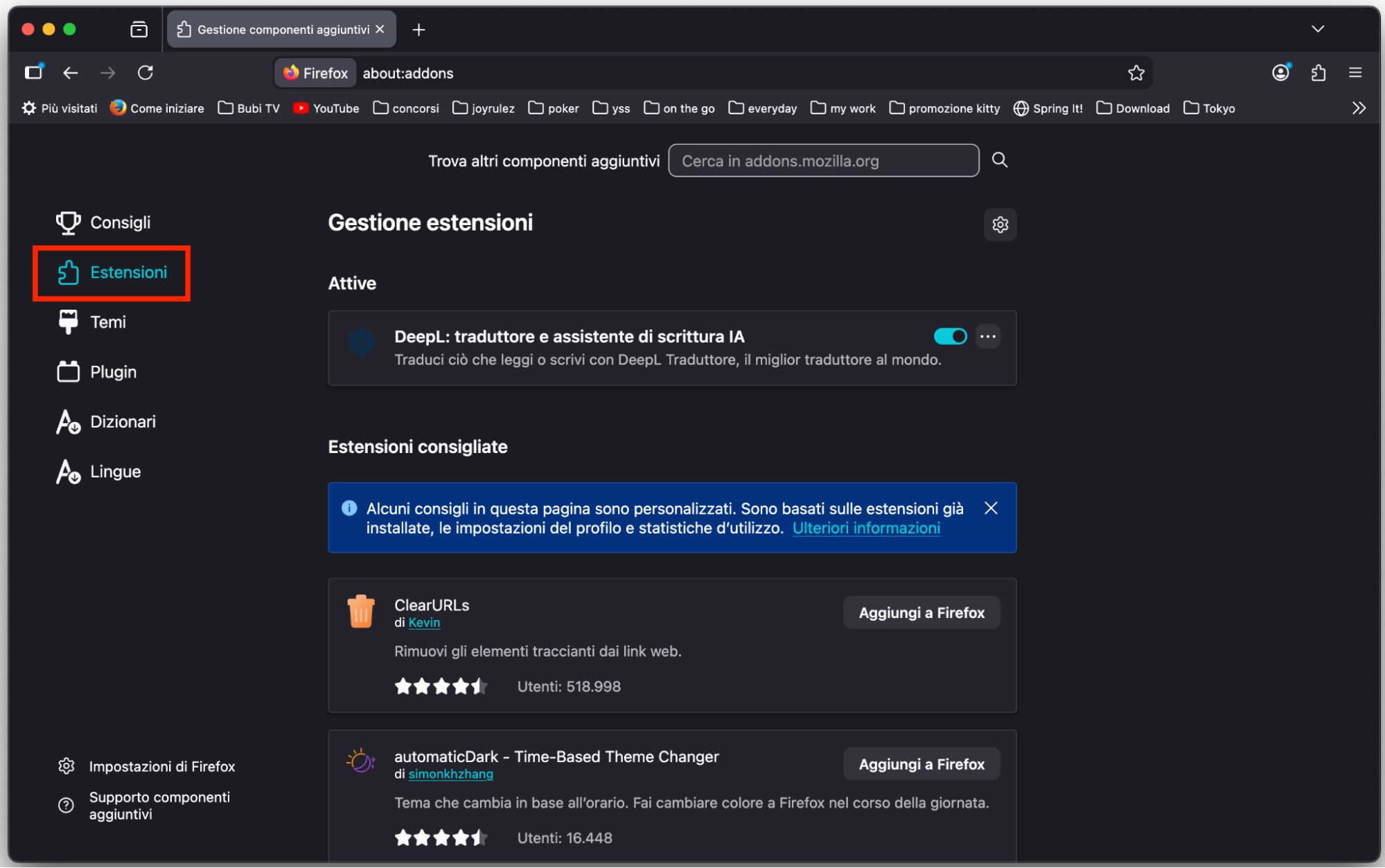Open the Temi section

107,321
